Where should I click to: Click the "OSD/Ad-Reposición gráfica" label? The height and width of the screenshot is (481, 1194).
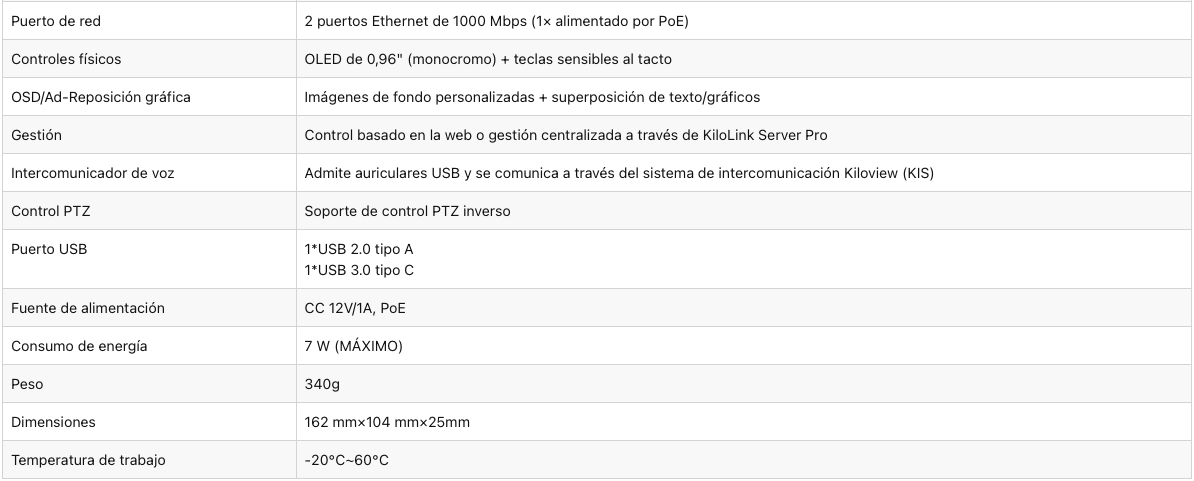100,97
